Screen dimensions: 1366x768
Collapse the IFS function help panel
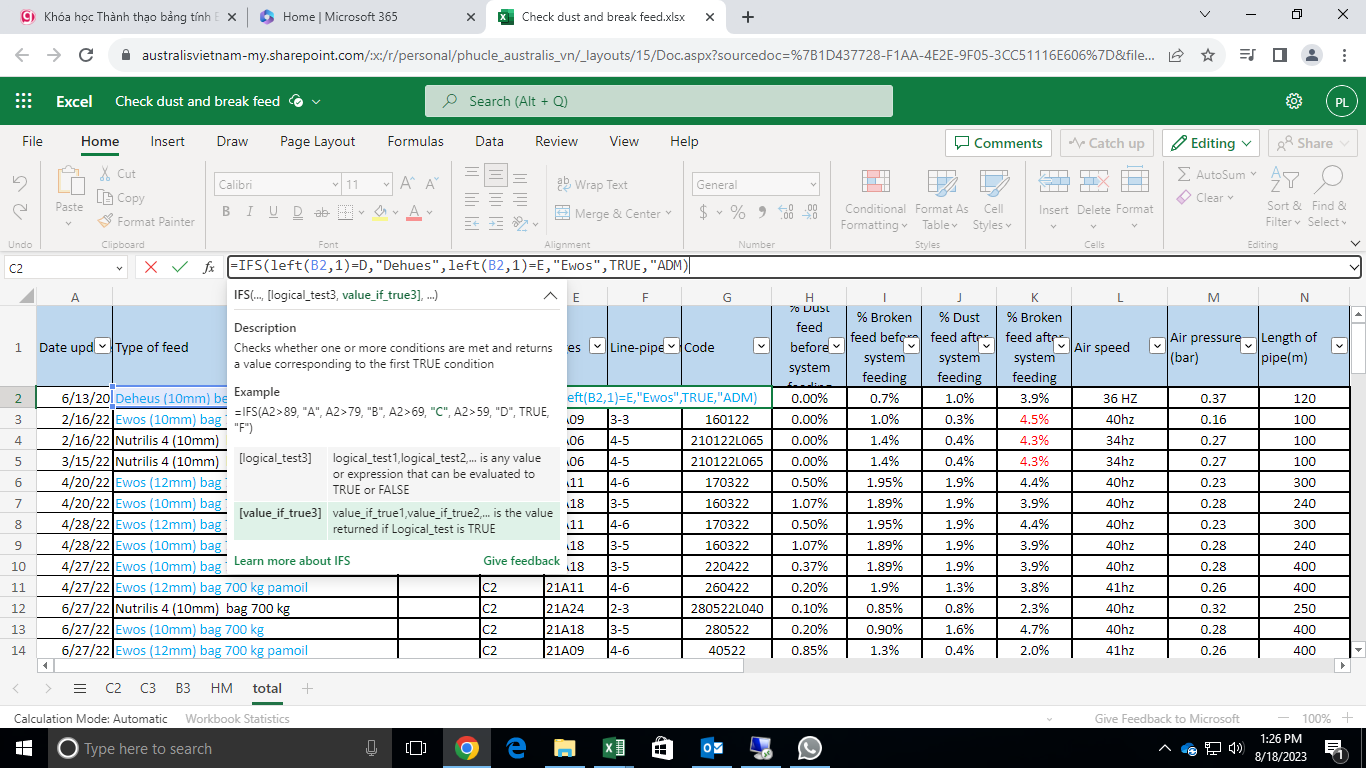(x=550, y=295)
